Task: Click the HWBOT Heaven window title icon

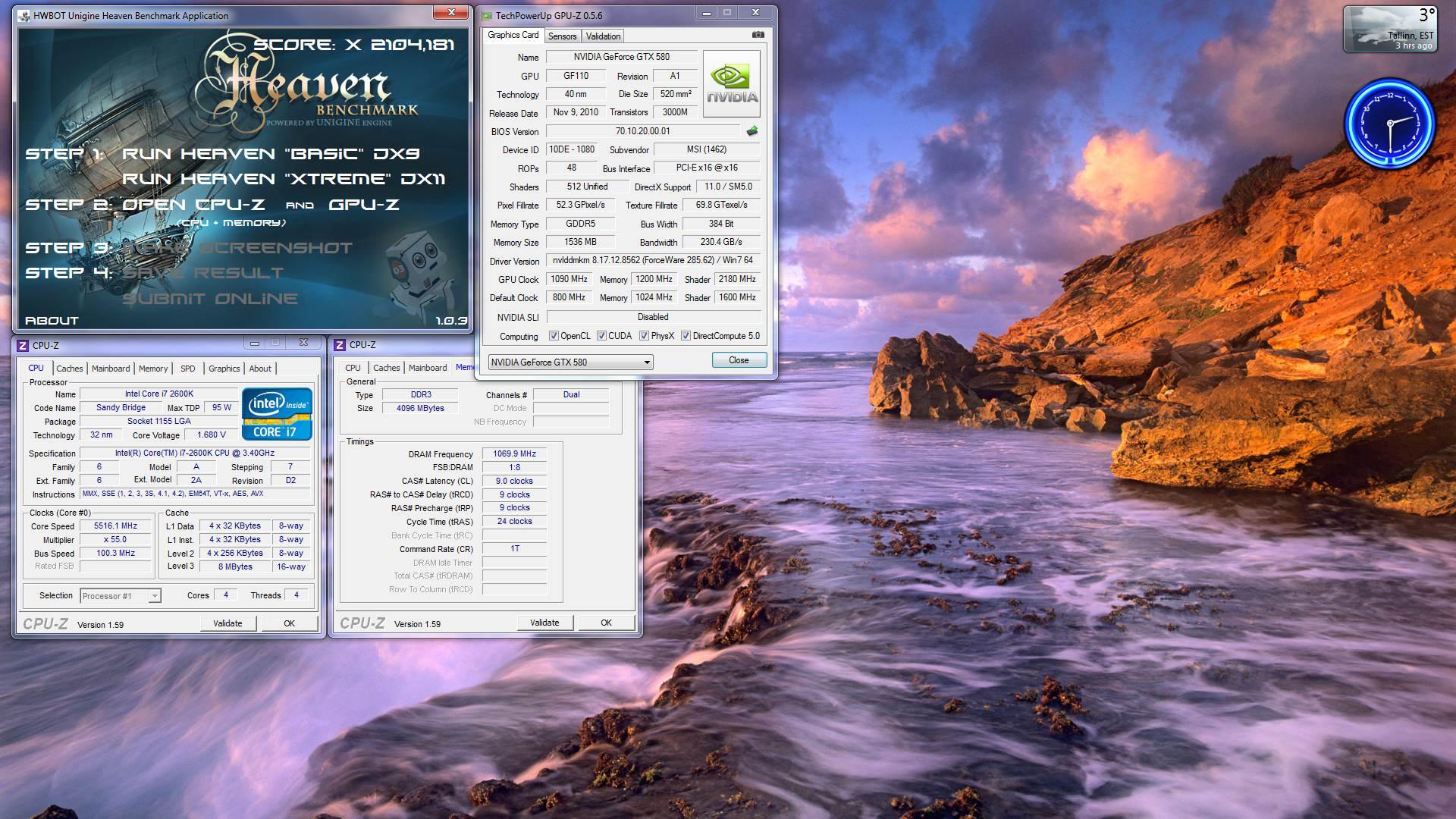Action: 24,16
